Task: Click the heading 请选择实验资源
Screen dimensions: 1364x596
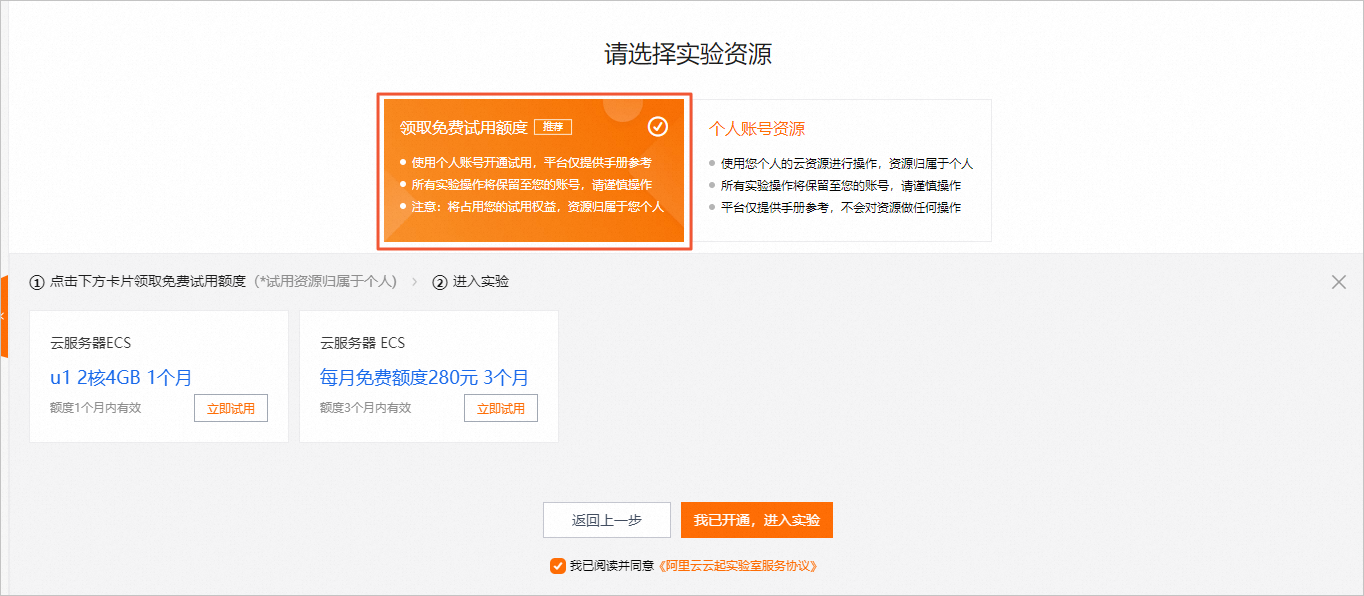Action: click(x=688, y=54)
